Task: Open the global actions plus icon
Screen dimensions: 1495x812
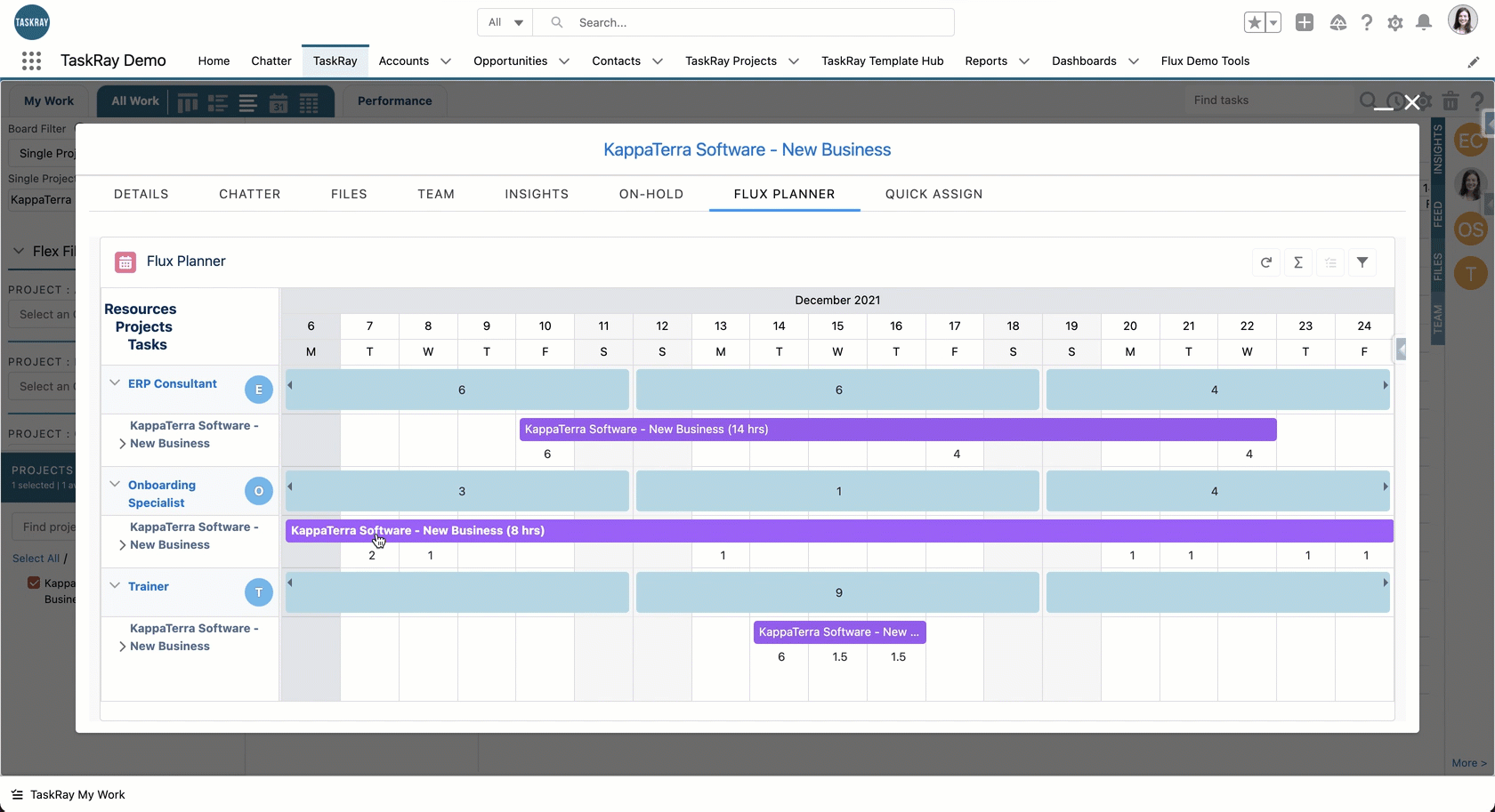Action: point(1304,23)
